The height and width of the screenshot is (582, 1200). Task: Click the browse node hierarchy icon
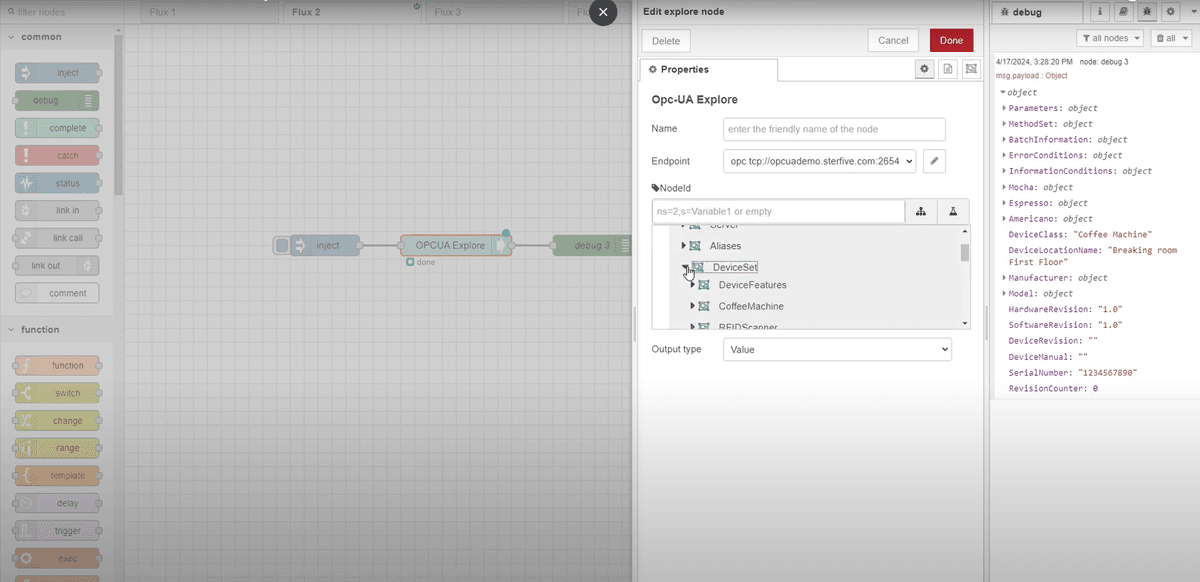point(920,212)
